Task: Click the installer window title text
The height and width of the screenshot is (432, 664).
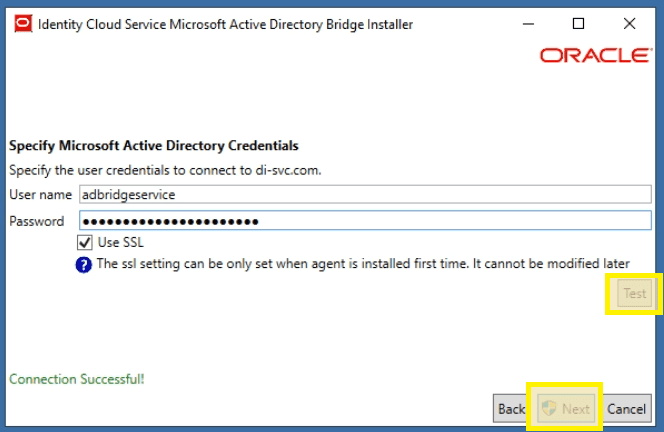Action: (x=225, y=24)
